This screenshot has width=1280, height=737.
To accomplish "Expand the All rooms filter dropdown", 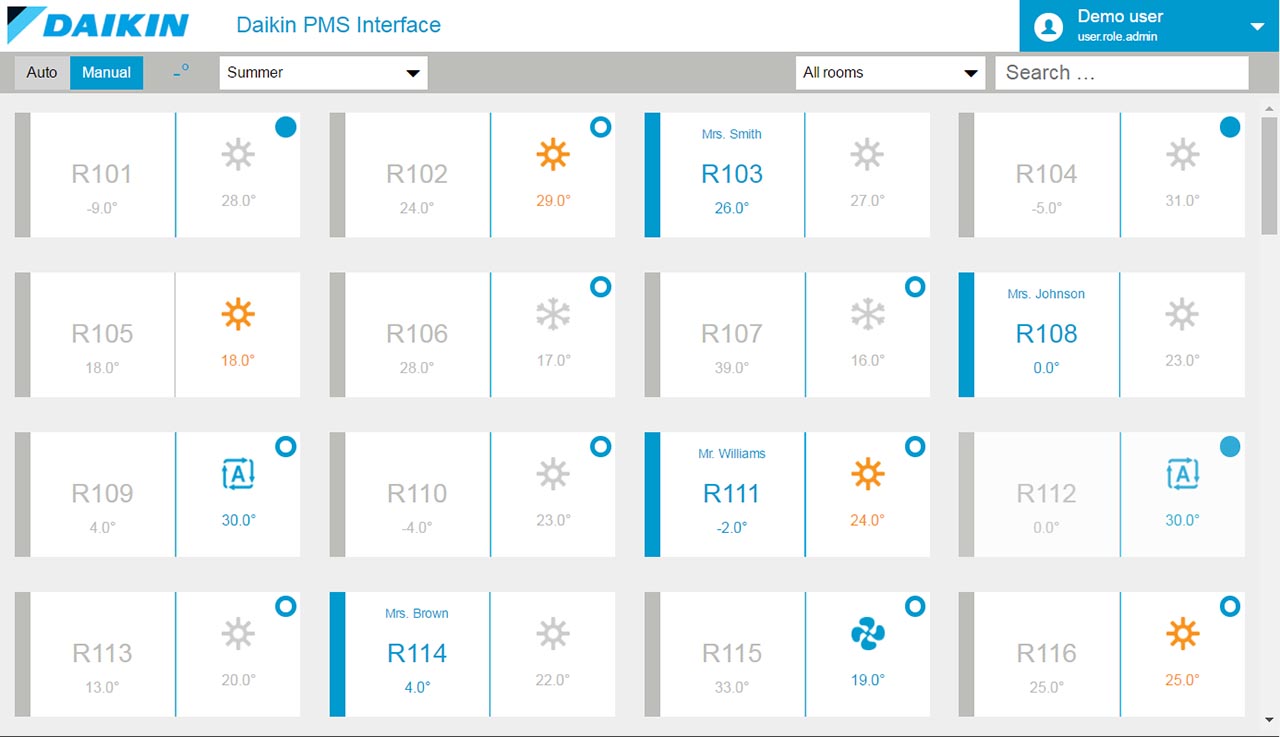I will tap(889, 73).
